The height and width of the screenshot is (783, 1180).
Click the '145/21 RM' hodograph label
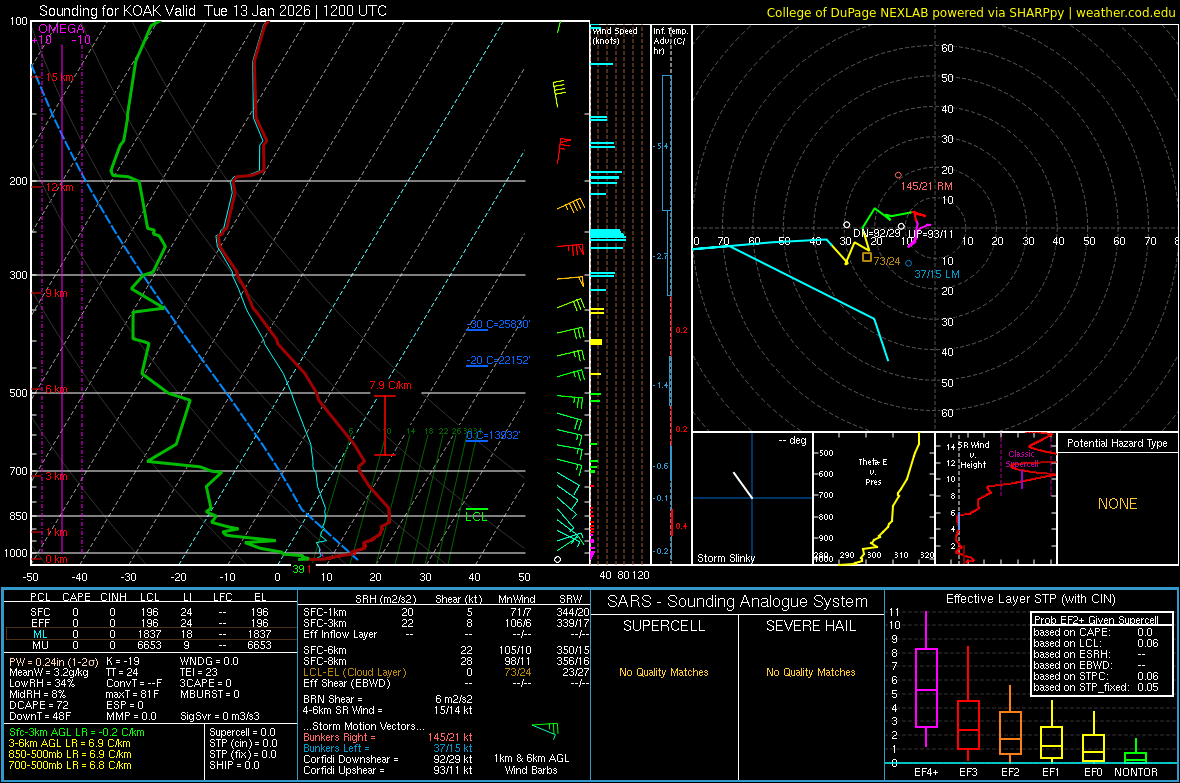(x=926, y=186)
